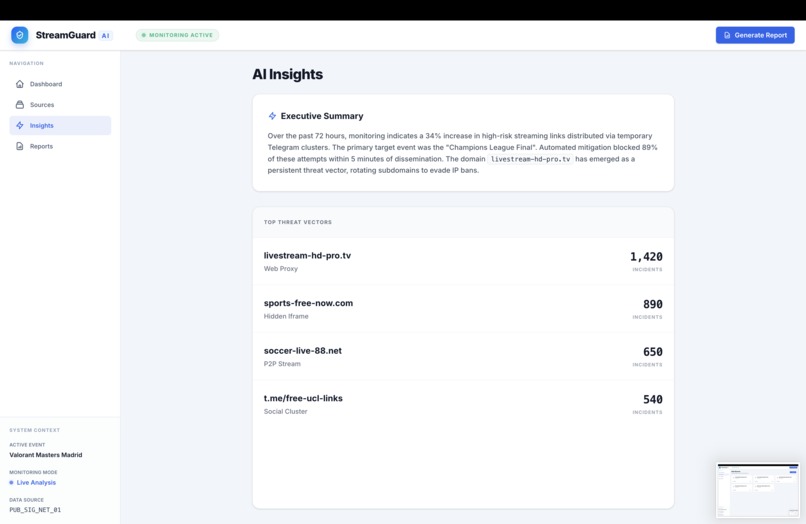This screenshot has height=524, width=806.
Task: Select the soccer-live-88.net threat vector row
Action: coord(463,356)
